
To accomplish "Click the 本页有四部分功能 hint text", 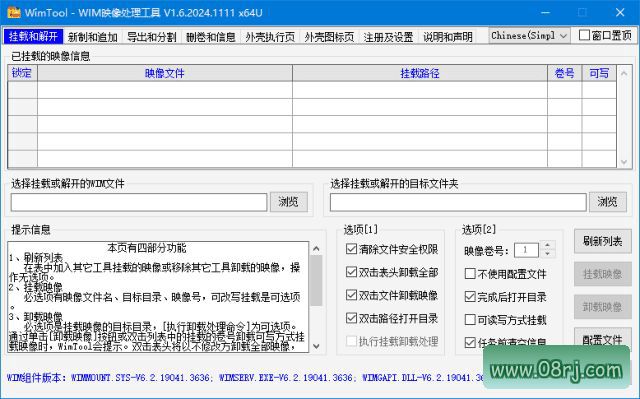I will (x=147, y=248).
